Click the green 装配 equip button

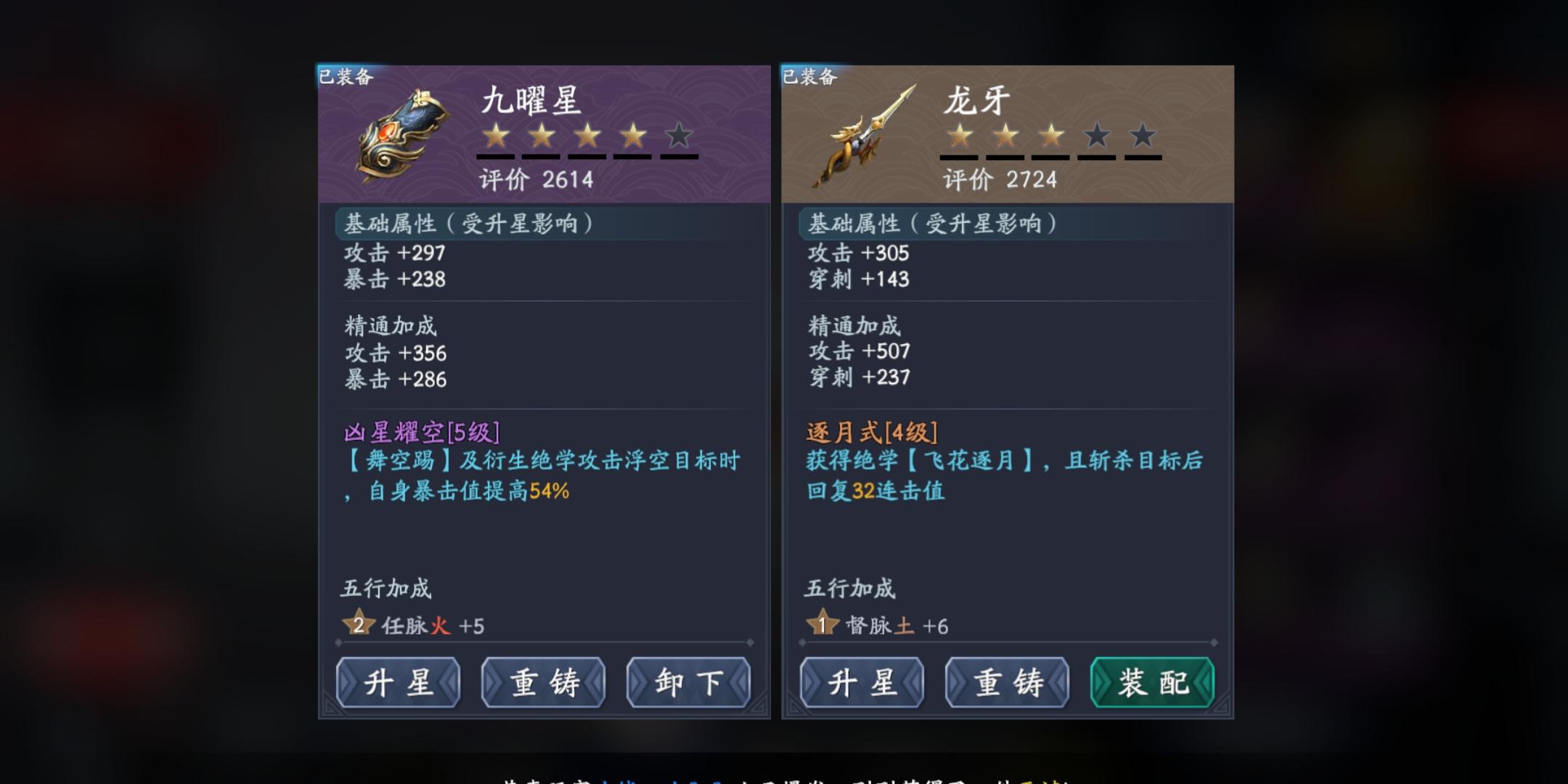tap(1152, 682)
